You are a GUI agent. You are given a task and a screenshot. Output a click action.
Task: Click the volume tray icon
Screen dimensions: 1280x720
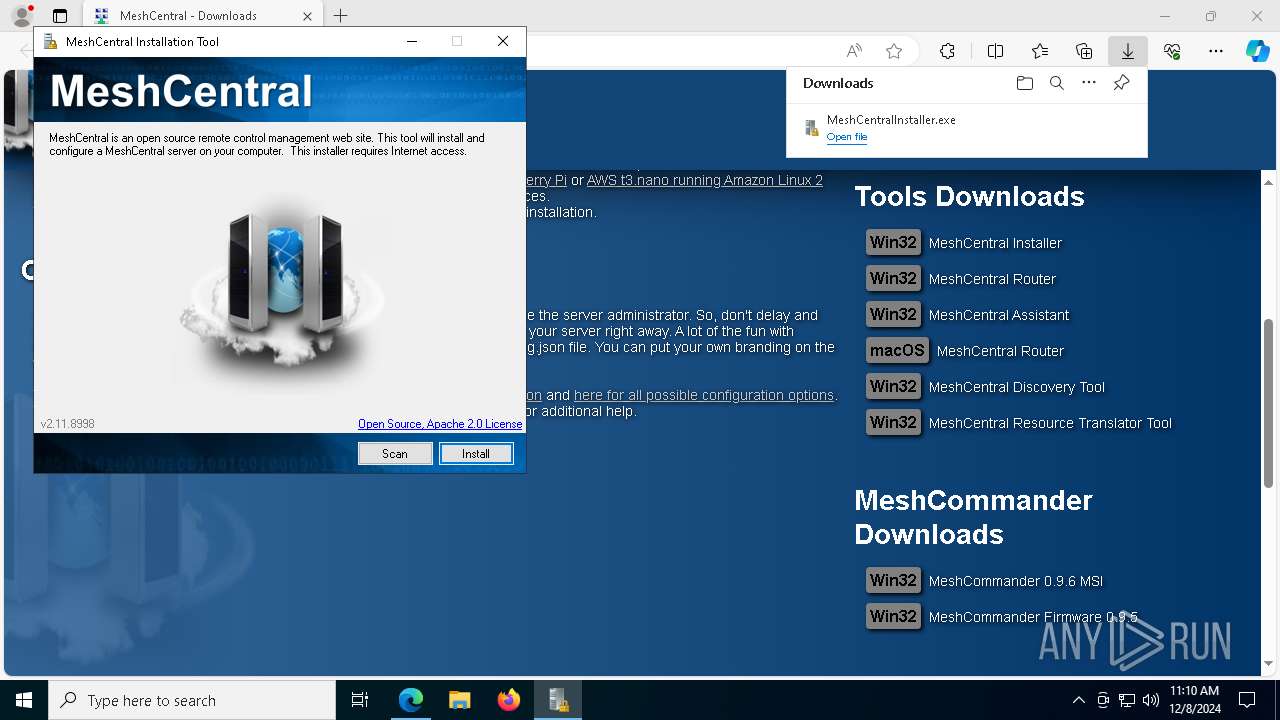tap(1150, 700)
